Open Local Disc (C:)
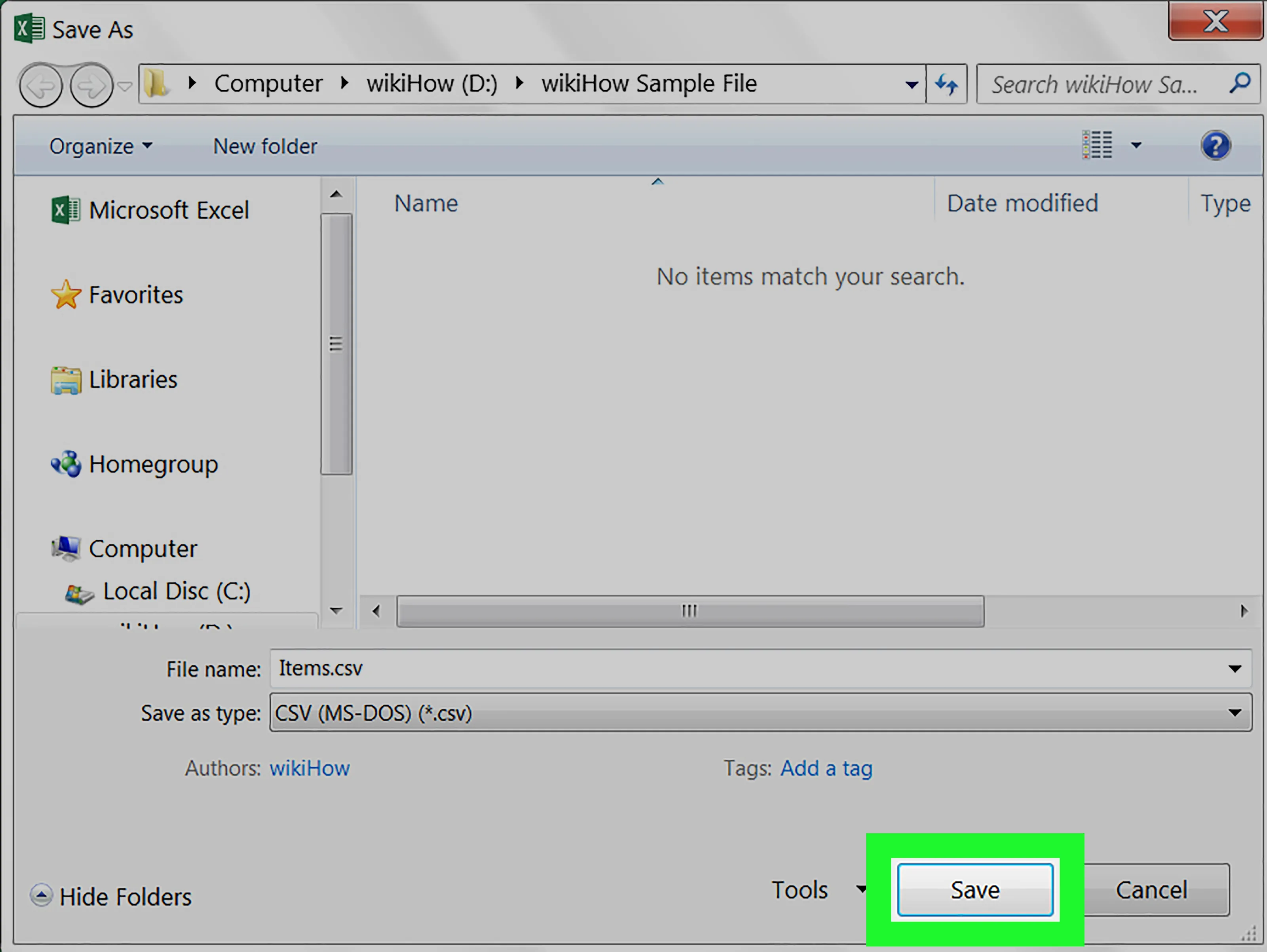 pos(177,591)
